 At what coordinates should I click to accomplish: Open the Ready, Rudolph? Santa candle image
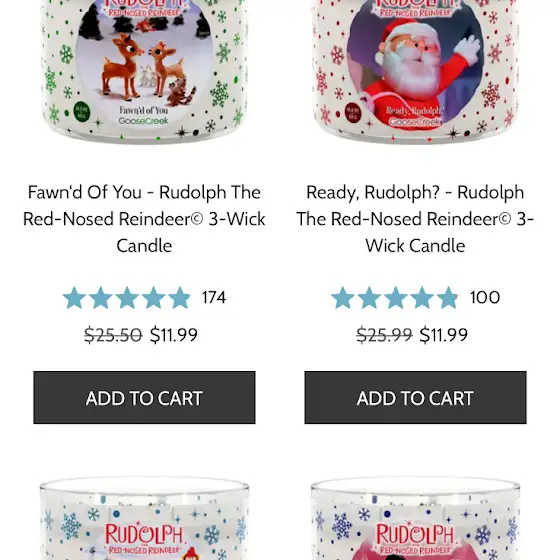coord(415,71)
